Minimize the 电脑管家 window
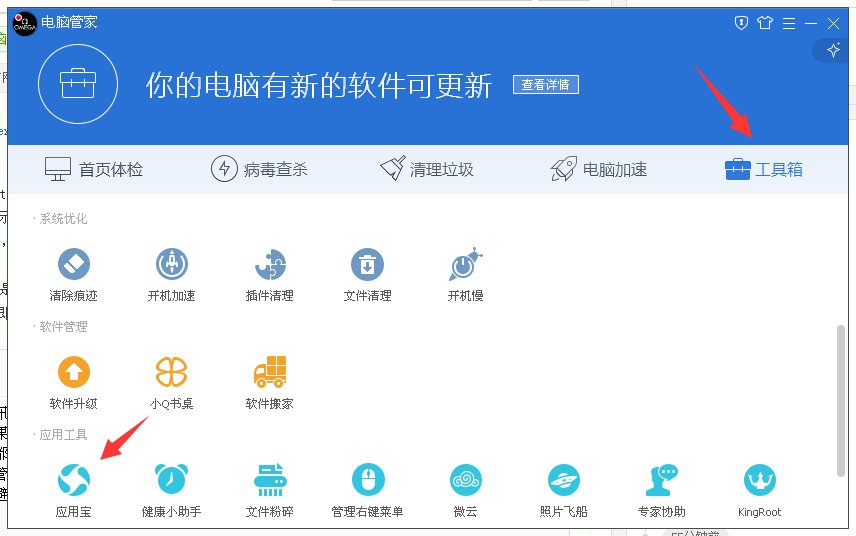 click(x=811, y=23)
